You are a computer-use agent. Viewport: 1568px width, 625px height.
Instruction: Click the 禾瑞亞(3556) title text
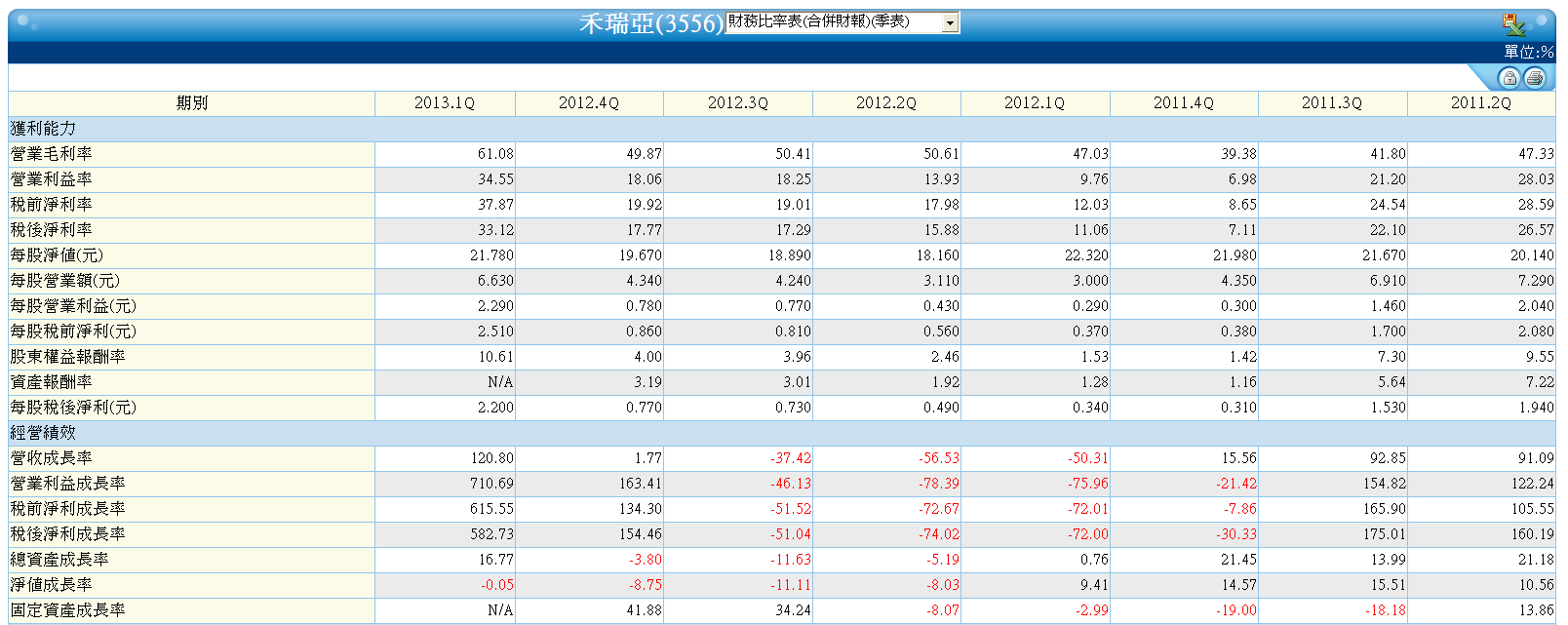[x=651, y=23]
